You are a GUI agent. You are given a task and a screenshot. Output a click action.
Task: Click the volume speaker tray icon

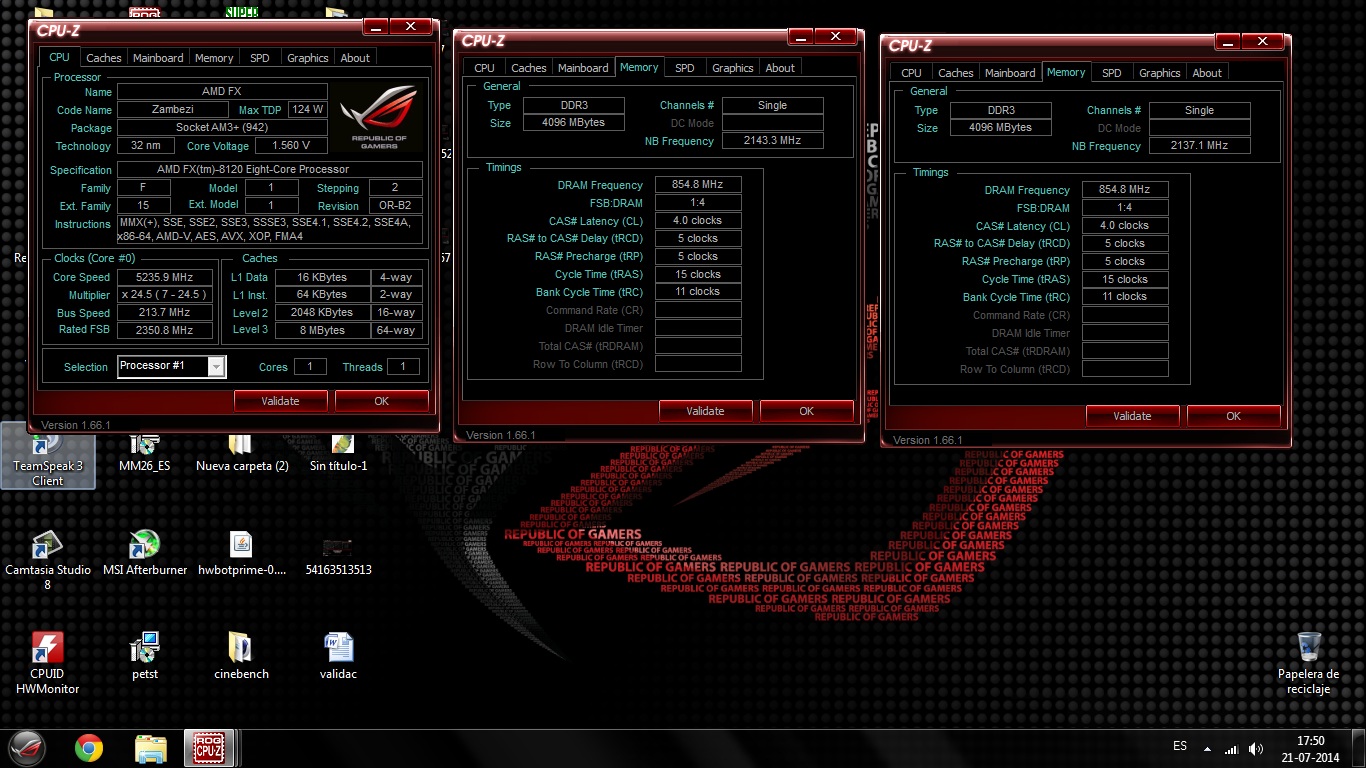pos(1256,749)
